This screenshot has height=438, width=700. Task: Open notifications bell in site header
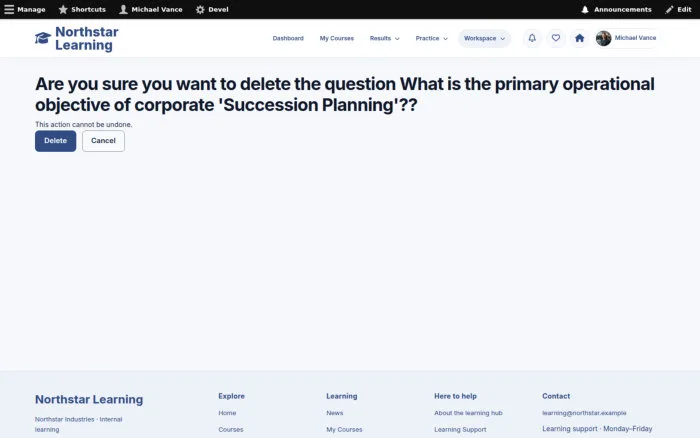coord(532,38)
